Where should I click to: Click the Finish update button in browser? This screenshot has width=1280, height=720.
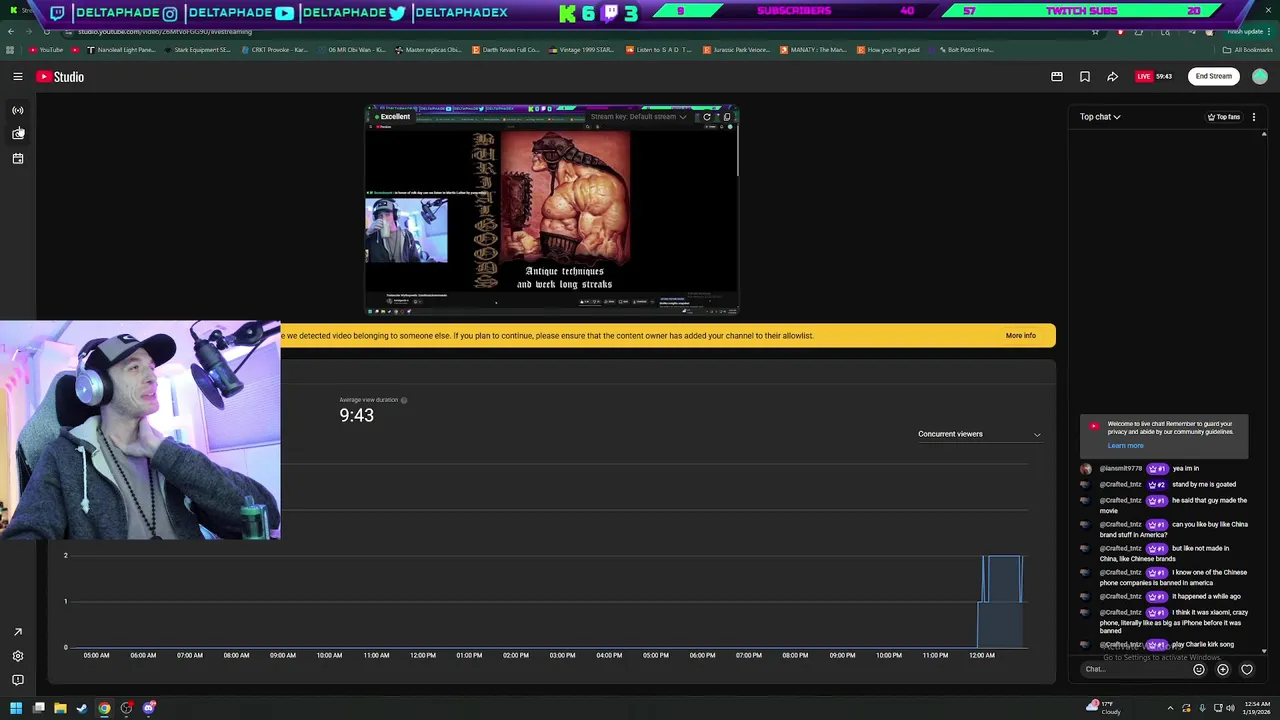(x=1245, y=32)
